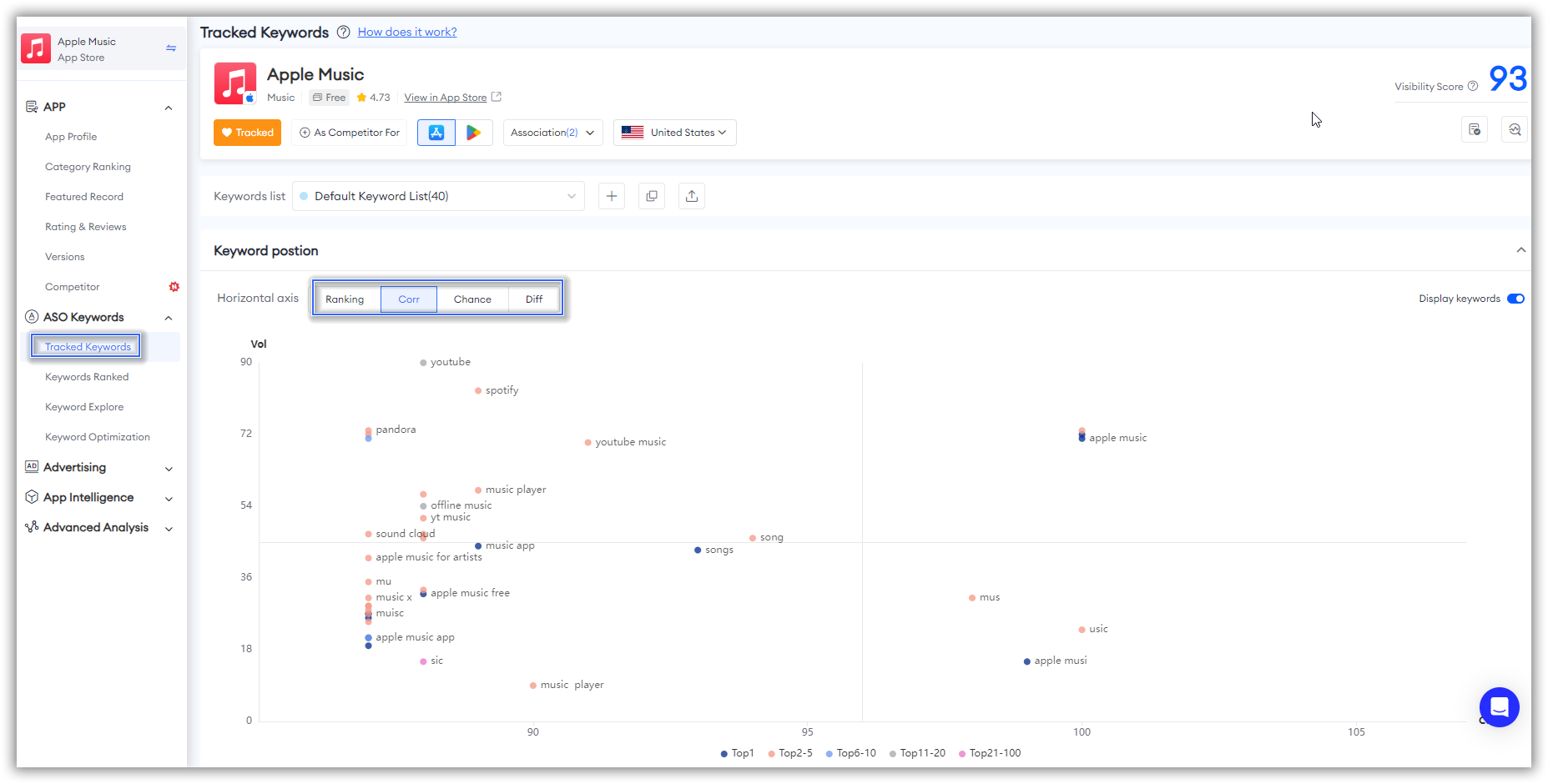The image size is (1548, 784).
Task: Toggle the Top2-5 legend entry
Action: (790, 753)
